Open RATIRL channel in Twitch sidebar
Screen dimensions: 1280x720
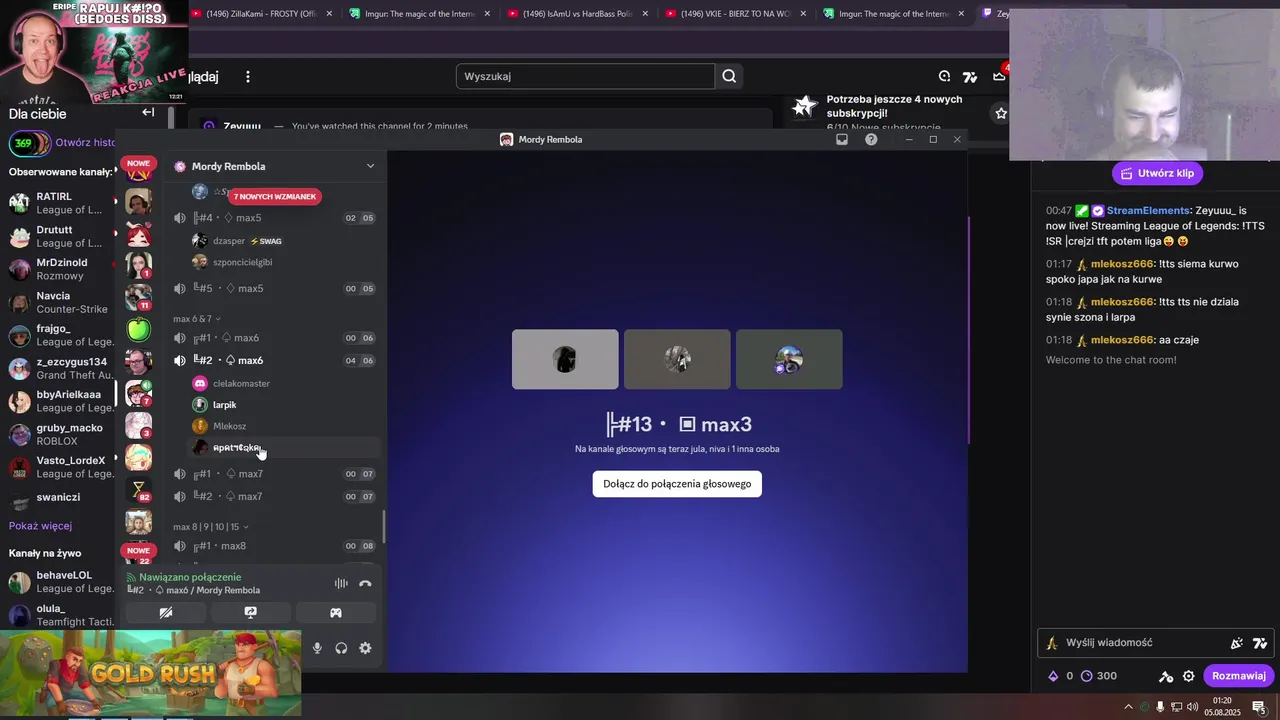[60, 203]
